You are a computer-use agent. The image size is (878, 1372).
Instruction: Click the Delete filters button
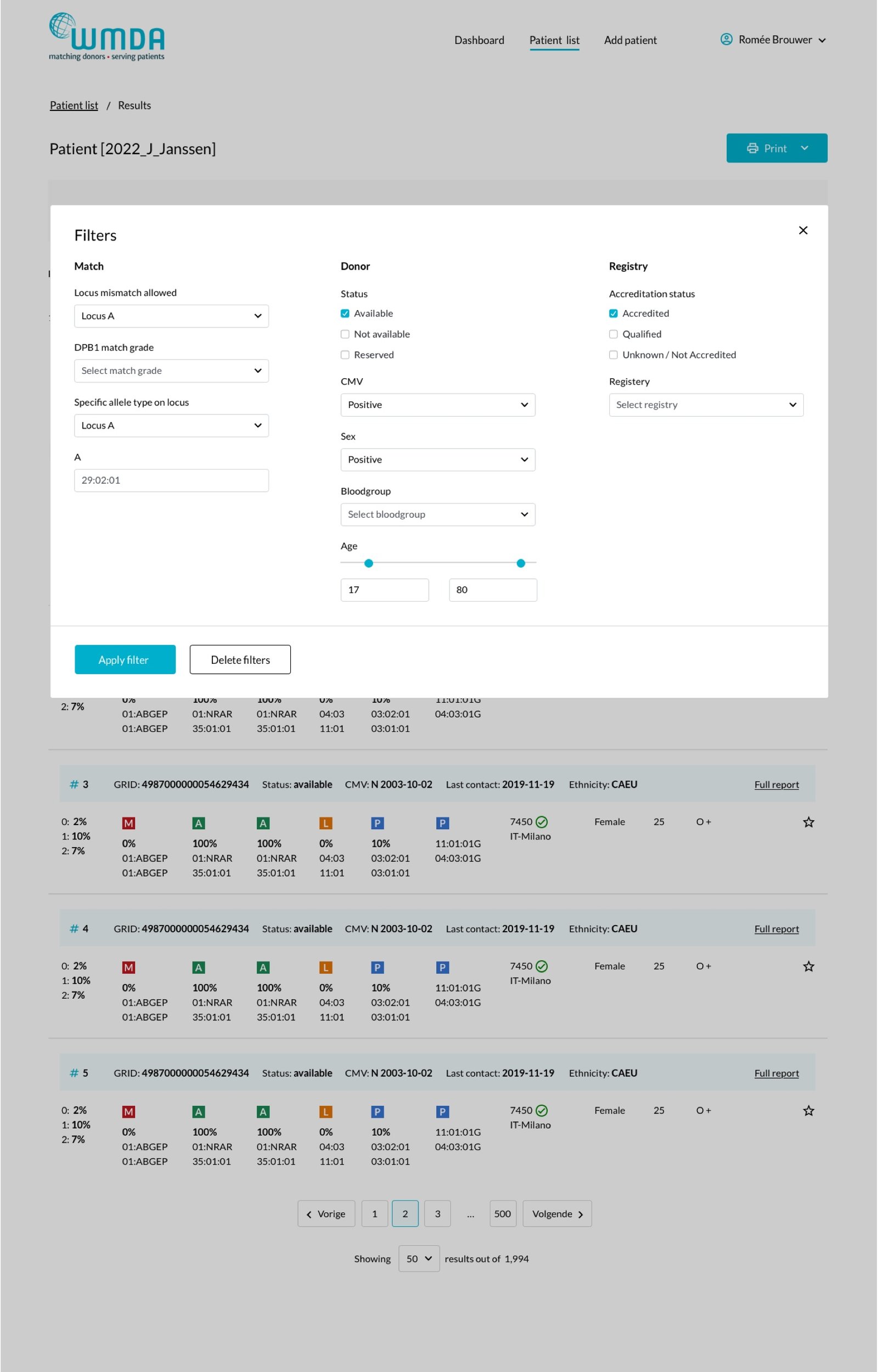(240, 660)
